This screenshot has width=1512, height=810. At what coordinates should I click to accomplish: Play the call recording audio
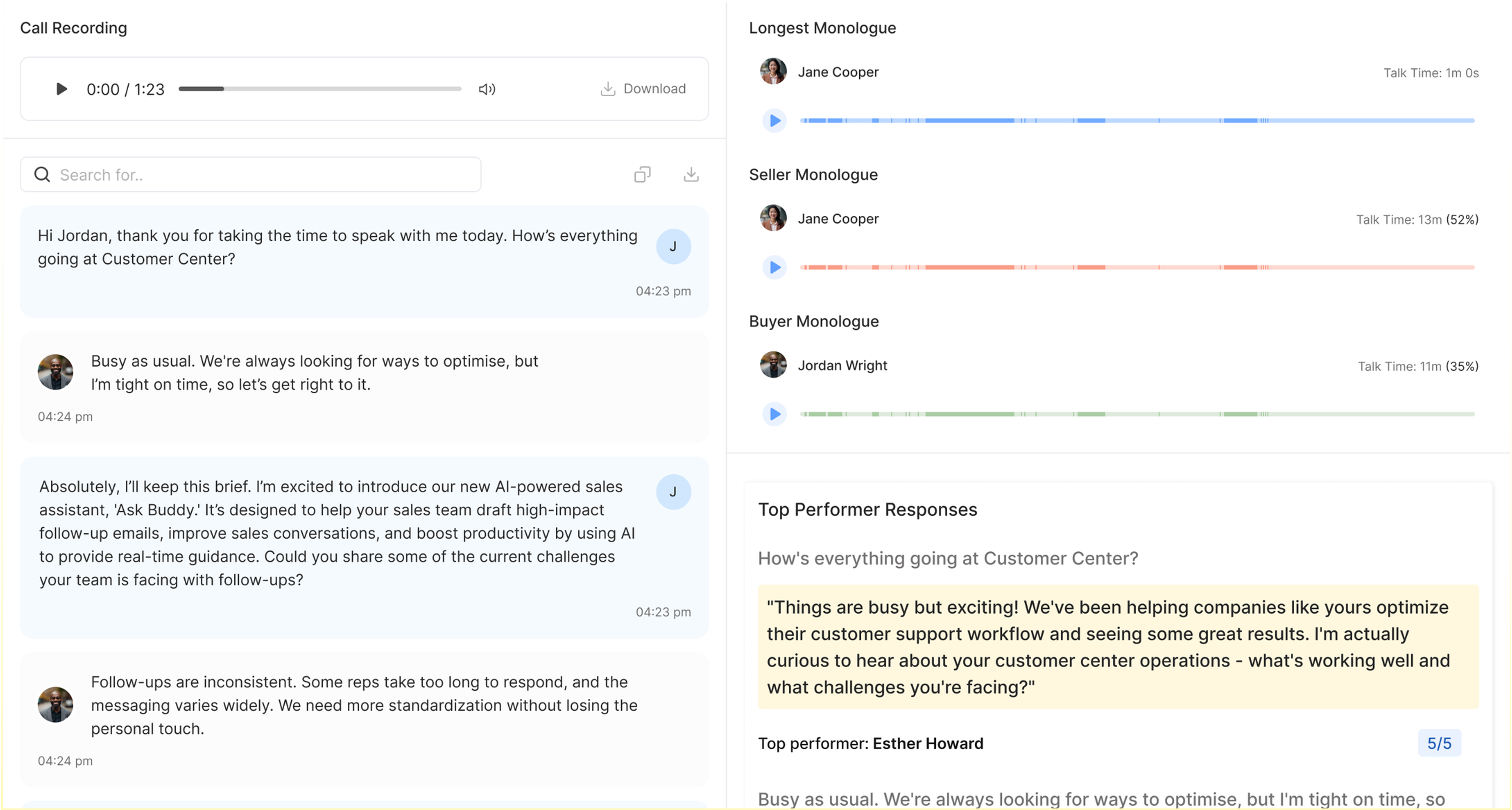[x=61, y=89]
